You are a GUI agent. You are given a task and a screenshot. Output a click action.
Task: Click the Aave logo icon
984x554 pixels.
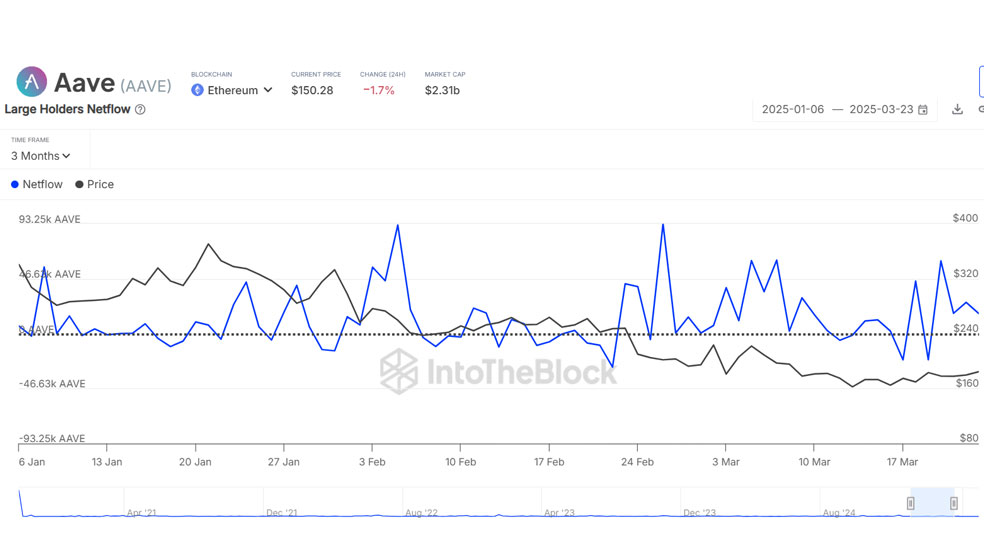31,82
